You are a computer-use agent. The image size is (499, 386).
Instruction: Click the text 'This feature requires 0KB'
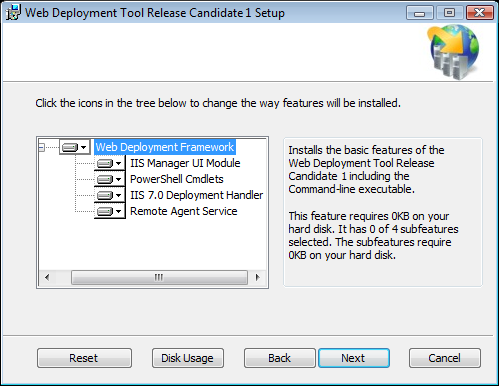coord(373,235)
